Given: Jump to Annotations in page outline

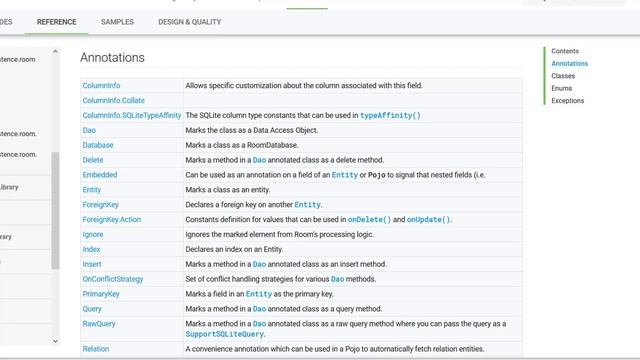Looking at the screenshot, I should [569, 64].
